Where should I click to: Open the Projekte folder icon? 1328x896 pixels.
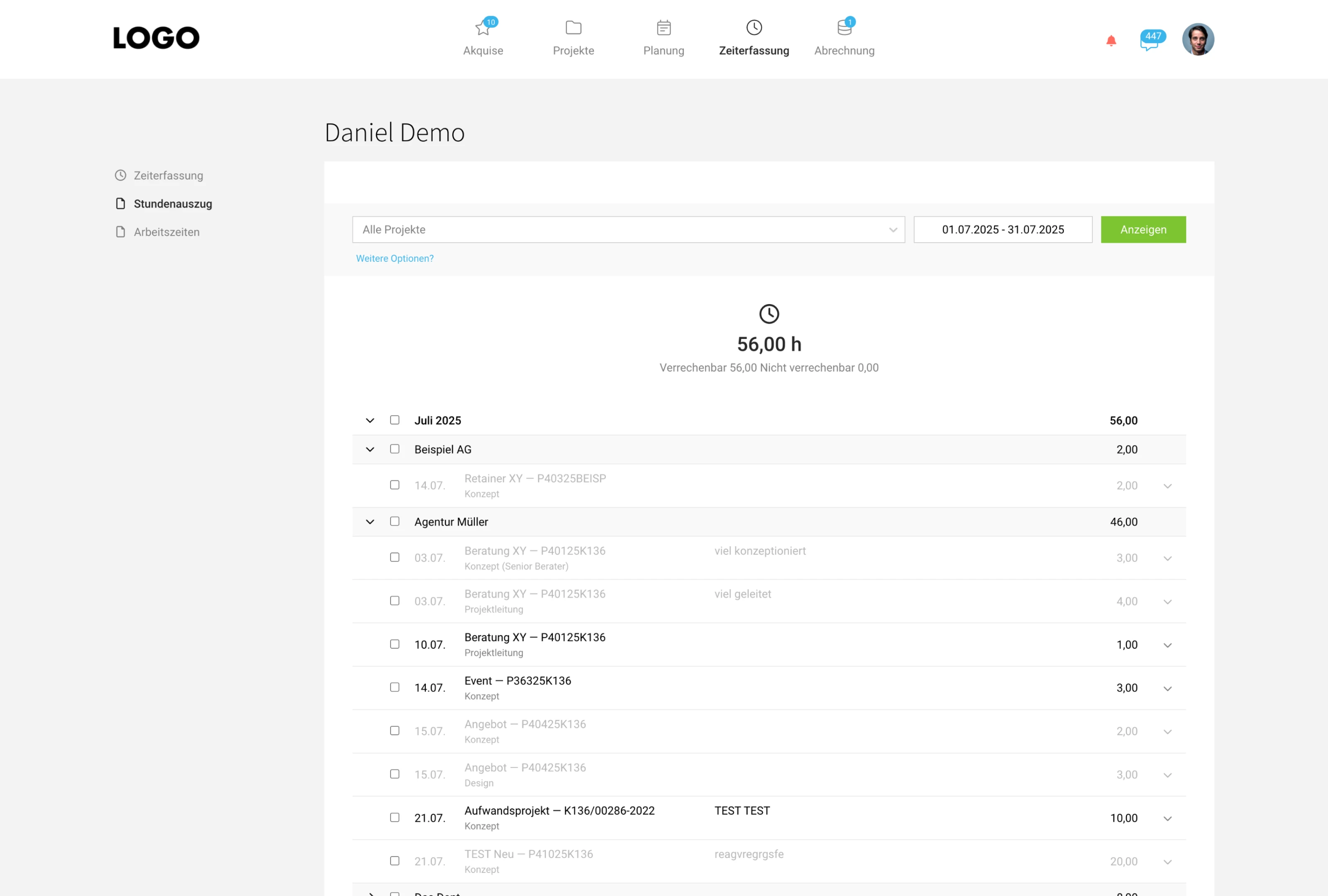pyautogui.click(x=573, y=28)
